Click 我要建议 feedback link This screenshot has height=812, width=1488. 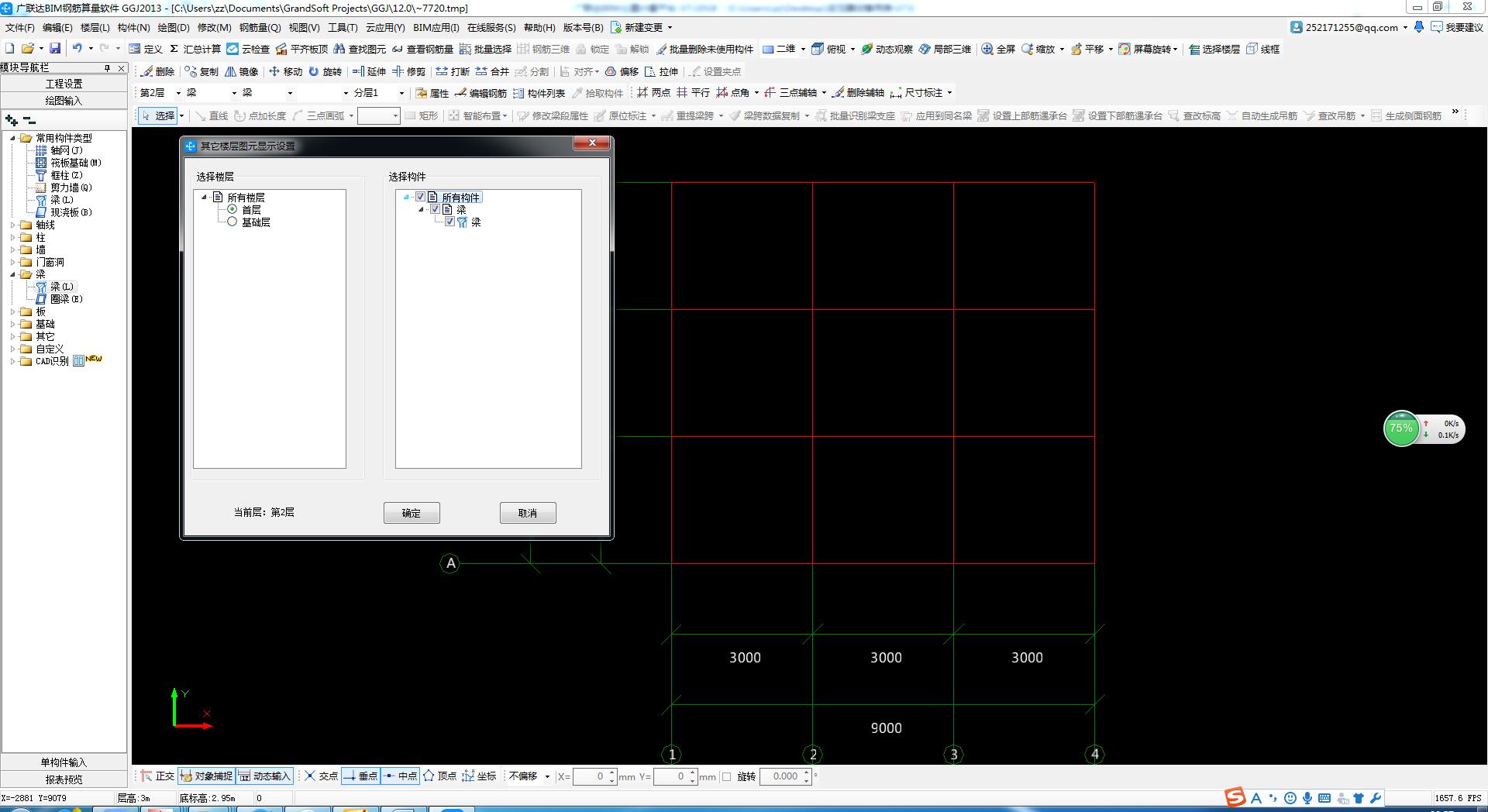pyautogui.click(x=1457, y=27)
